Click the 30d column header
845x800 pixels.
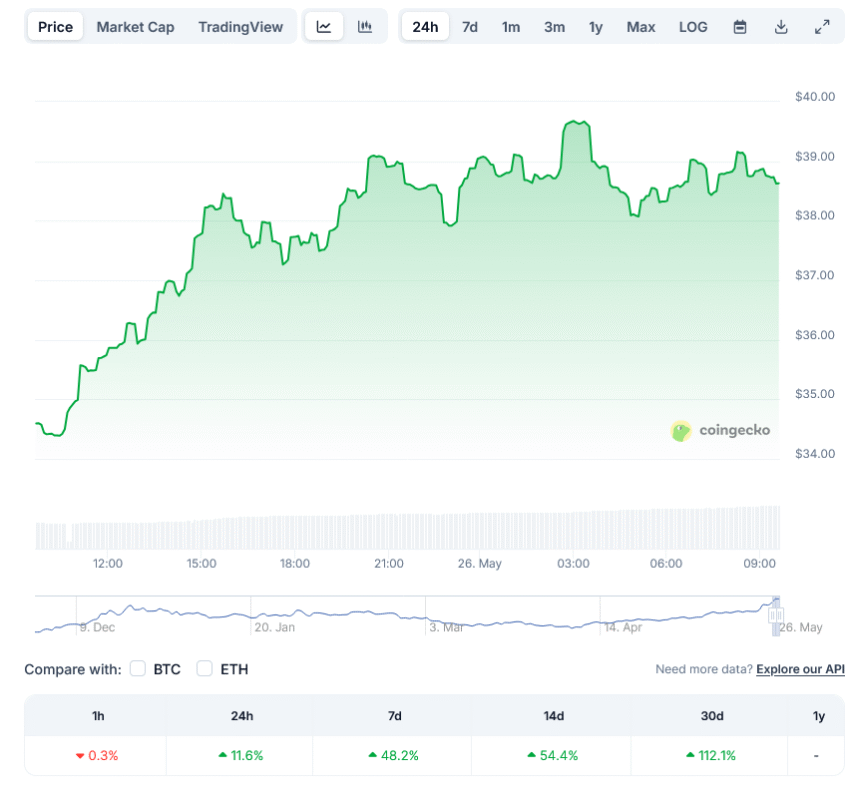[712, 716]
